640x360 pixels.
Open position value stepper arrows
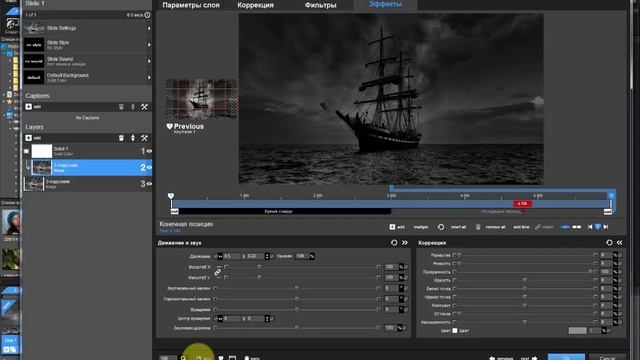[x=267, y=256]
